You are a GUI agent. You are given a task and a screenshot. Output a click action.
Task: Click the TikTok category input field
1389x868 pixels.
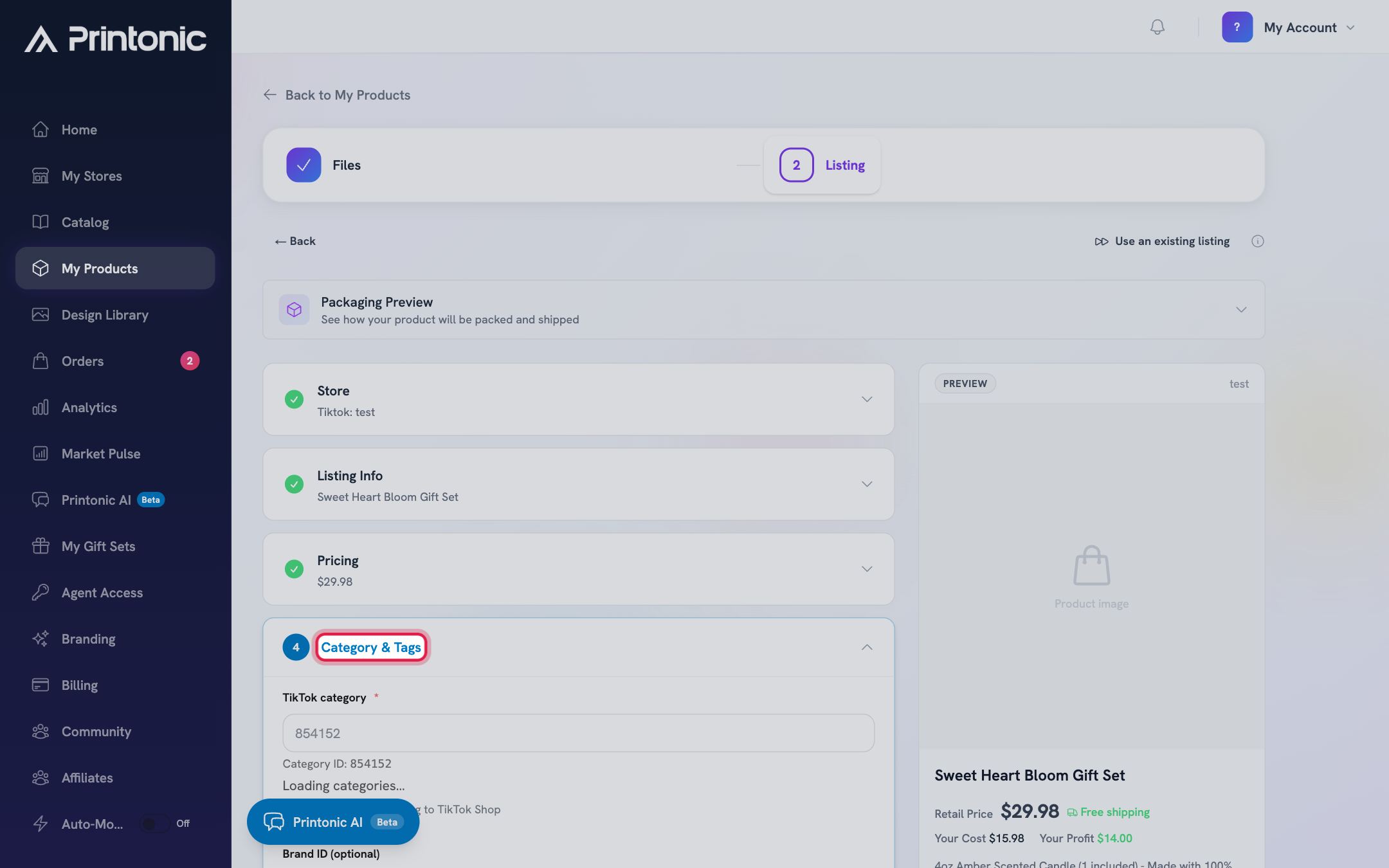[x=578, y=733]
